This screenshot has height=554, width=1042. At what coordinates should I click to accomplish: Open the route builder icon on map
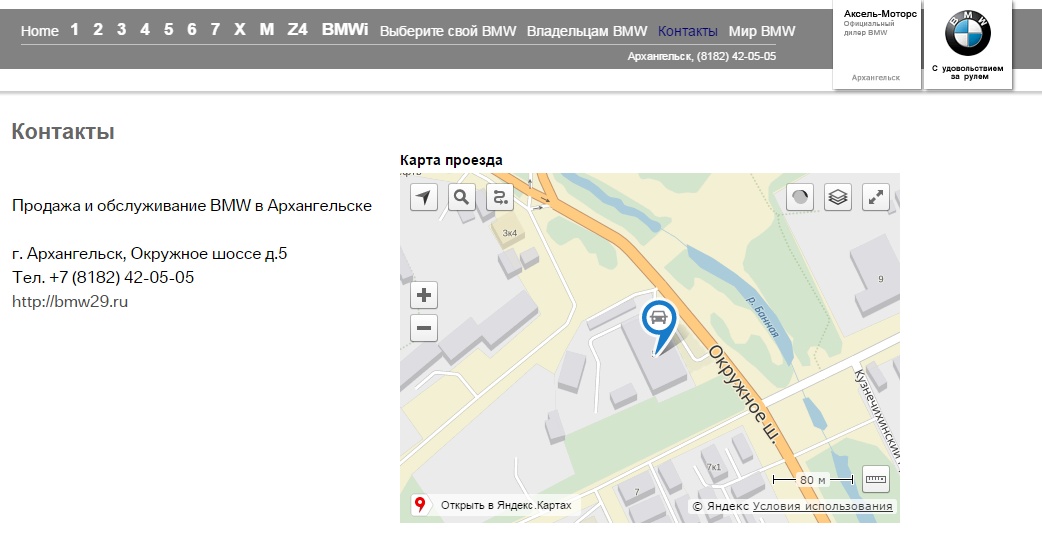point(500,197)
